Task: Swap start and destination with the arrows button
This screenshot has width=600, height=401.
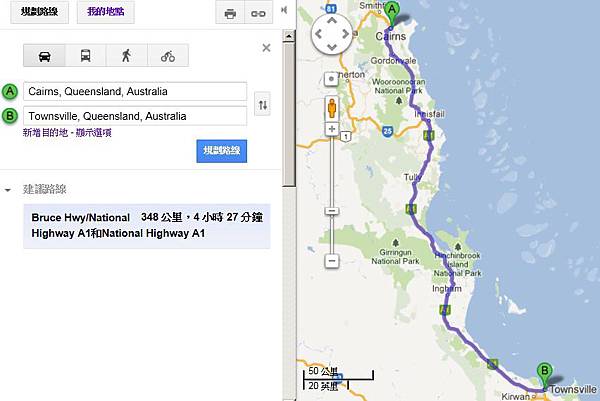Action: tap(262, 104)
